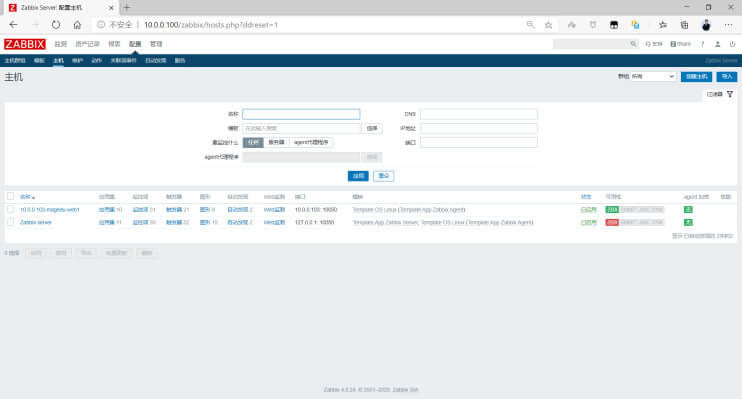742x399 pixels.
Task: Open the browser profile avatar
Action: pos(706,25)
